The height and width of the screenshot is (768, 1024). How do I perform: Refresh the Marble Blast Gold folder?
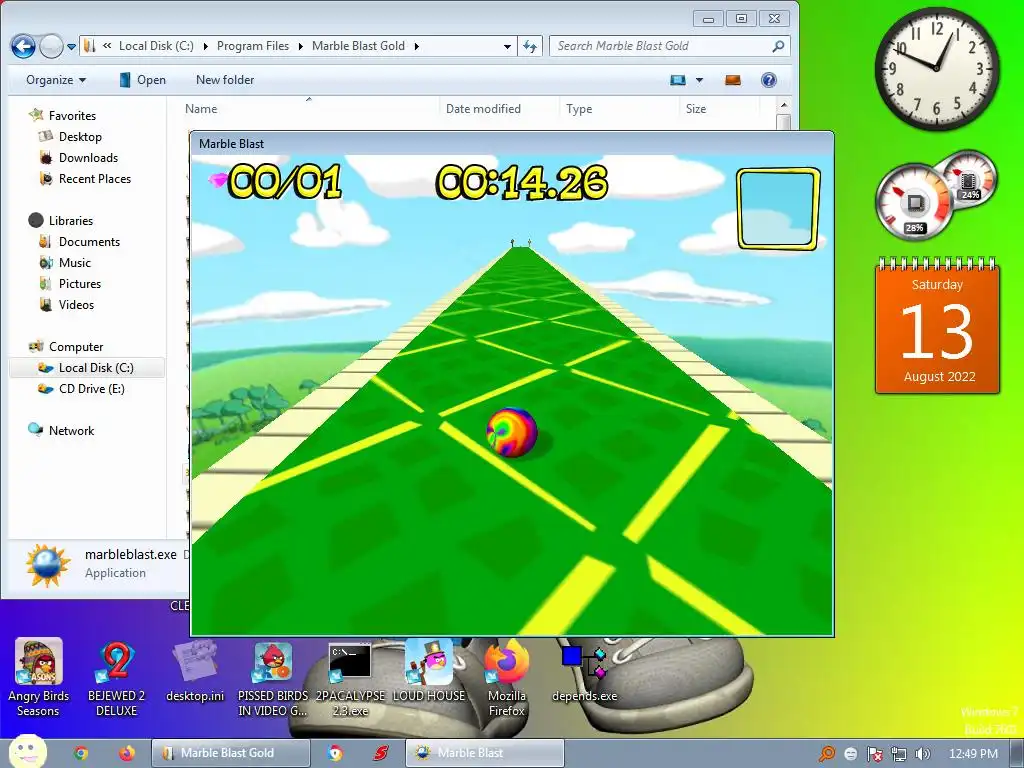coord(530,46)
